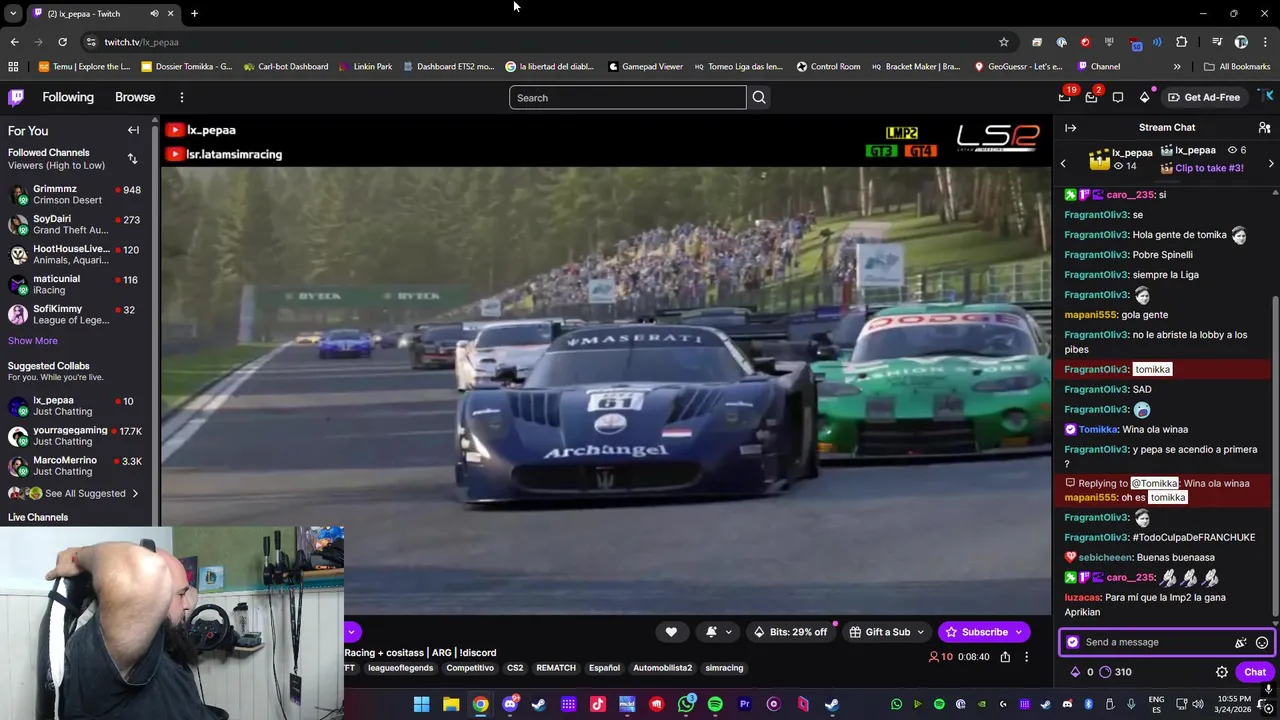Open the Browse tab
The image size is (1280, 720).
point(135,97)
